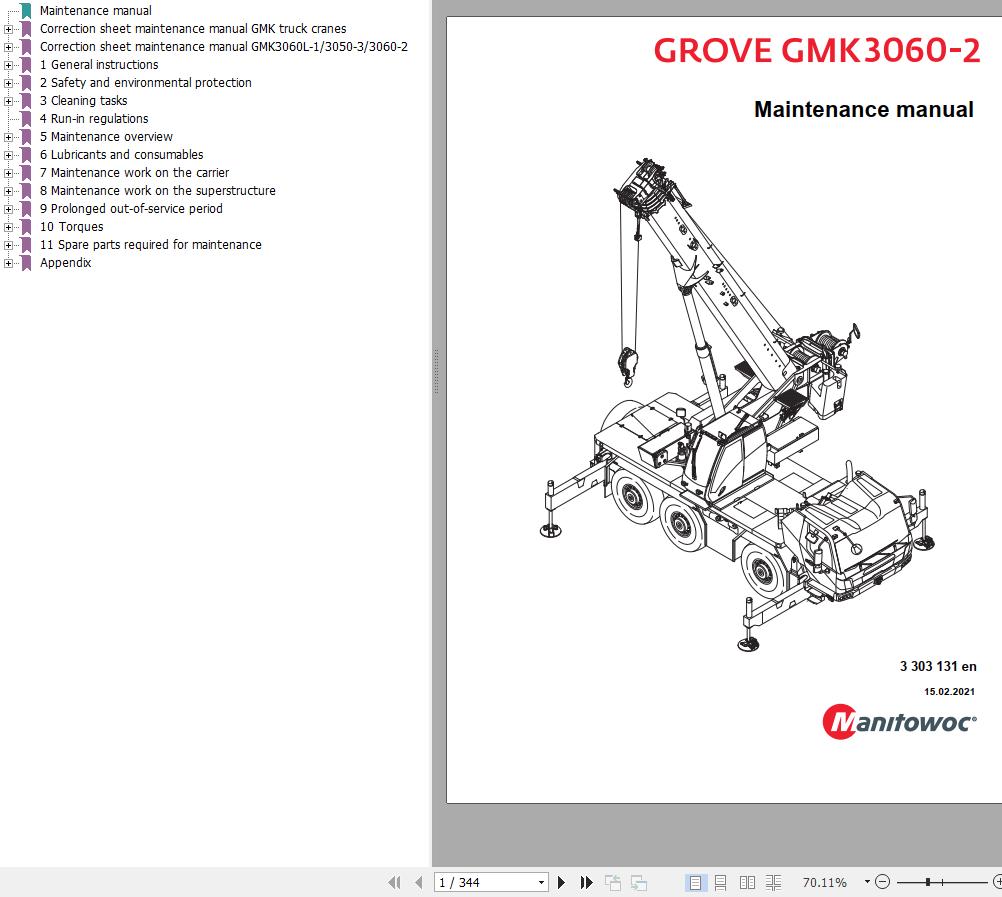Expand the Appendix bookmark node
Screen dimensions: 1002x897
(x=8, y=263)
